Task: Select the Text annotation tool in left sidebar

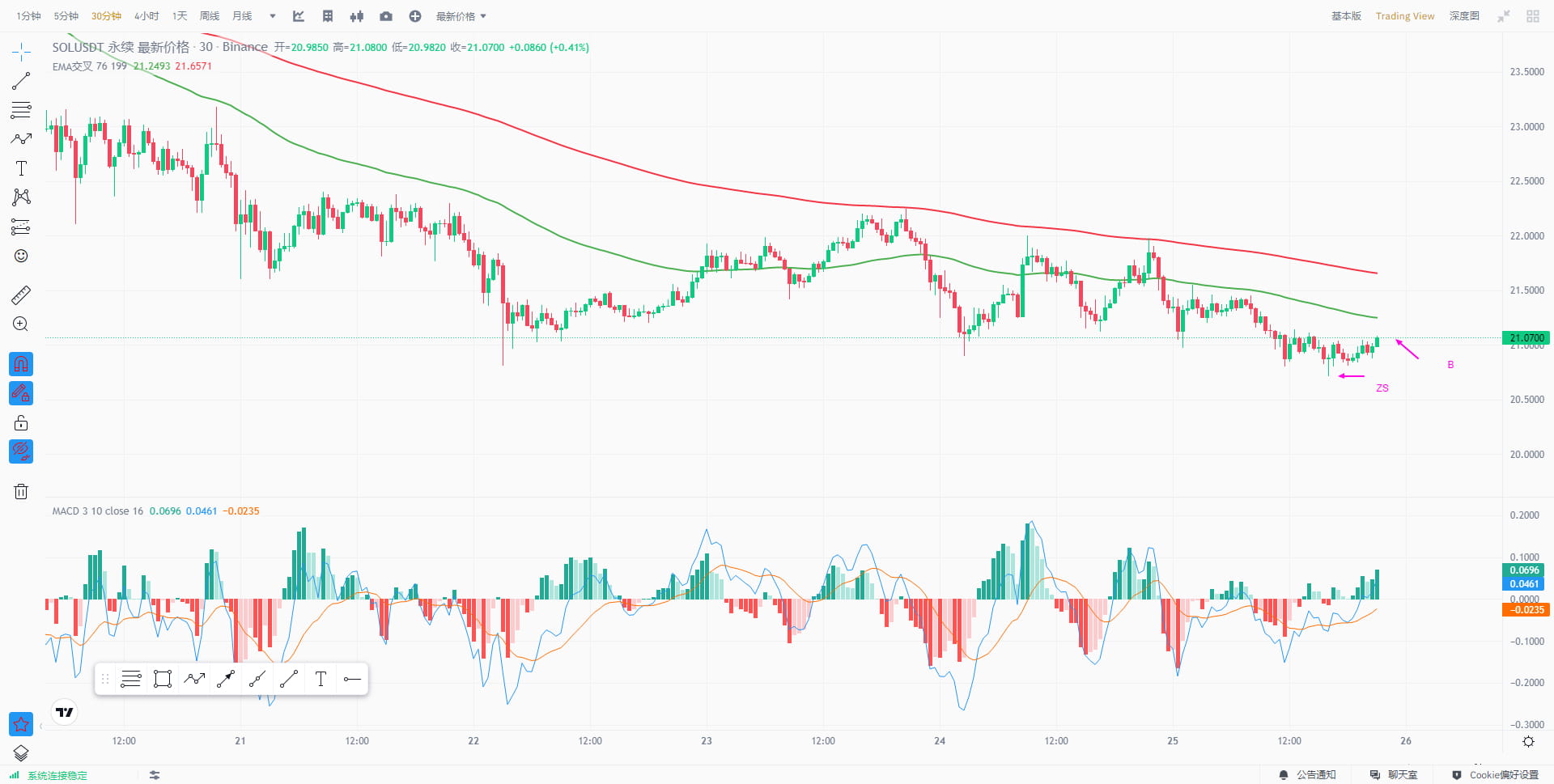Action: pyautogui.click(x=21, y=168)
